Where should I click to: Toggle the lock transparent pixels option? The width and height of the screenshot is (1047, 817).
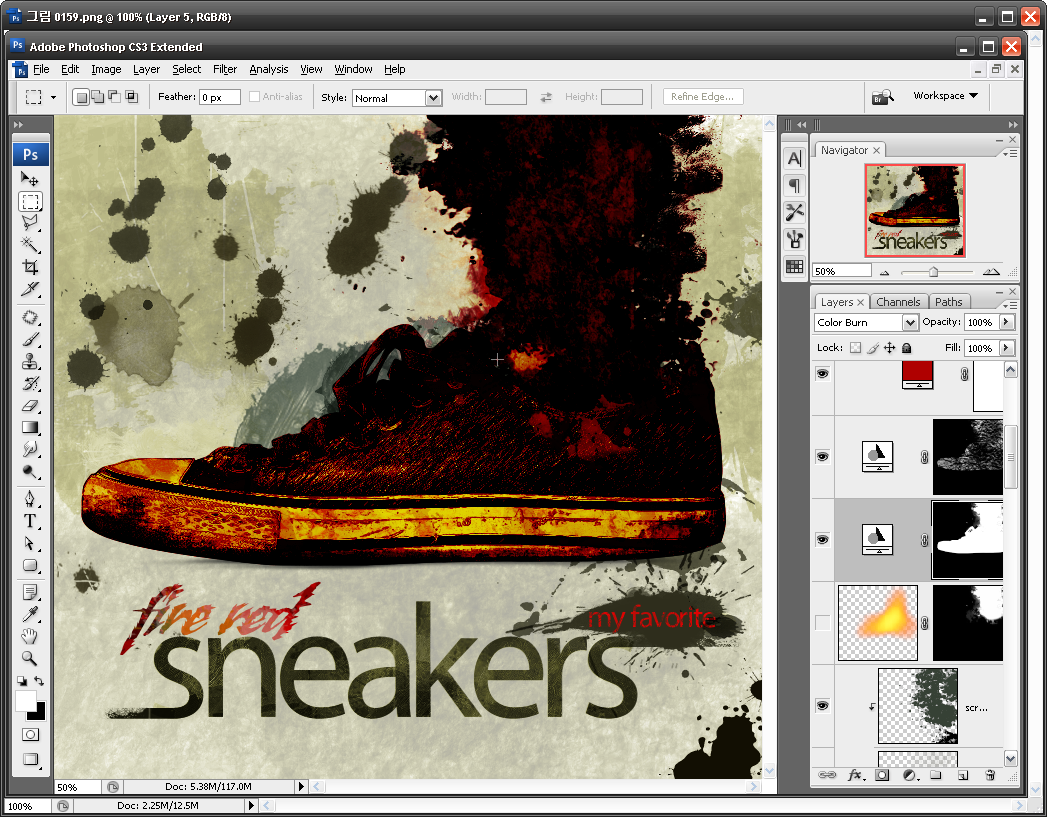click(x=855, y=348)
